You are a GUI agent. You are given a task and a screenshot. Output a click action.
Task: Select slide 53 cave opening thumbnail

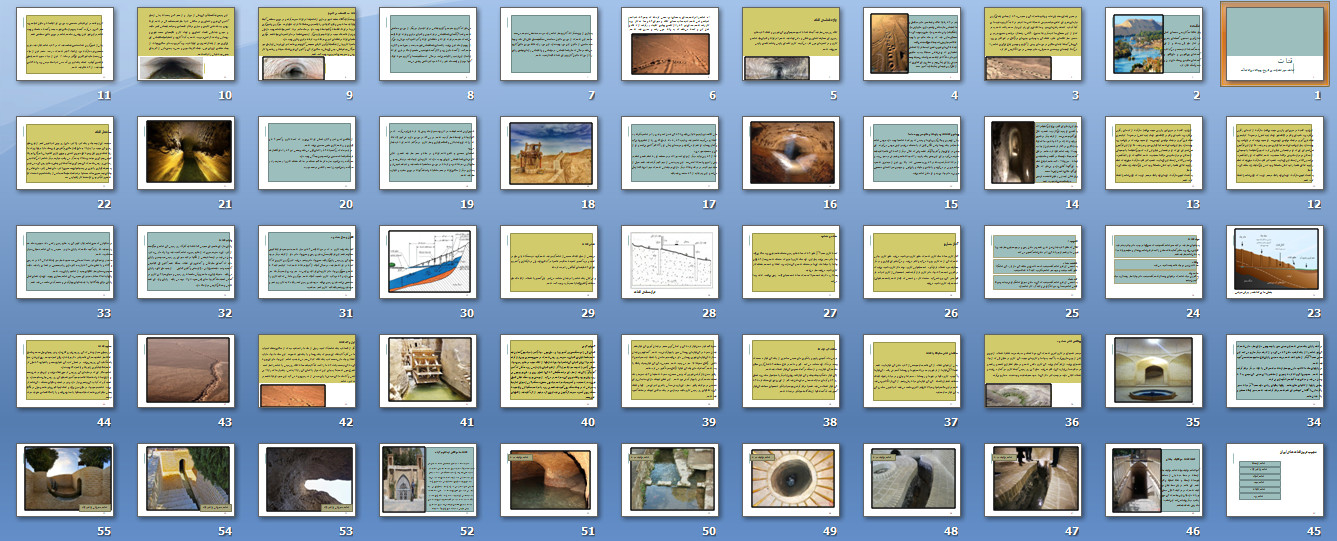(x=307, y=480)
